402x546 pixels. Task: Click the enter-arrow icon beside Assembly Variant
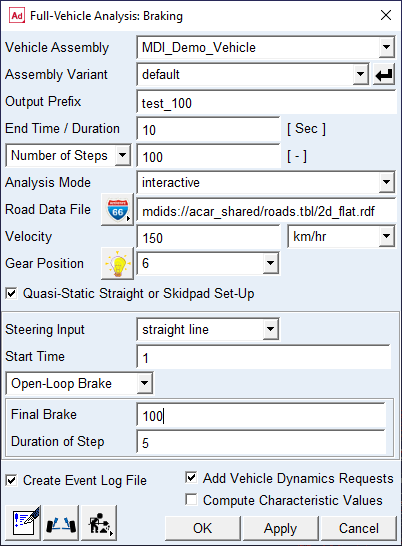tap(384, 74)
